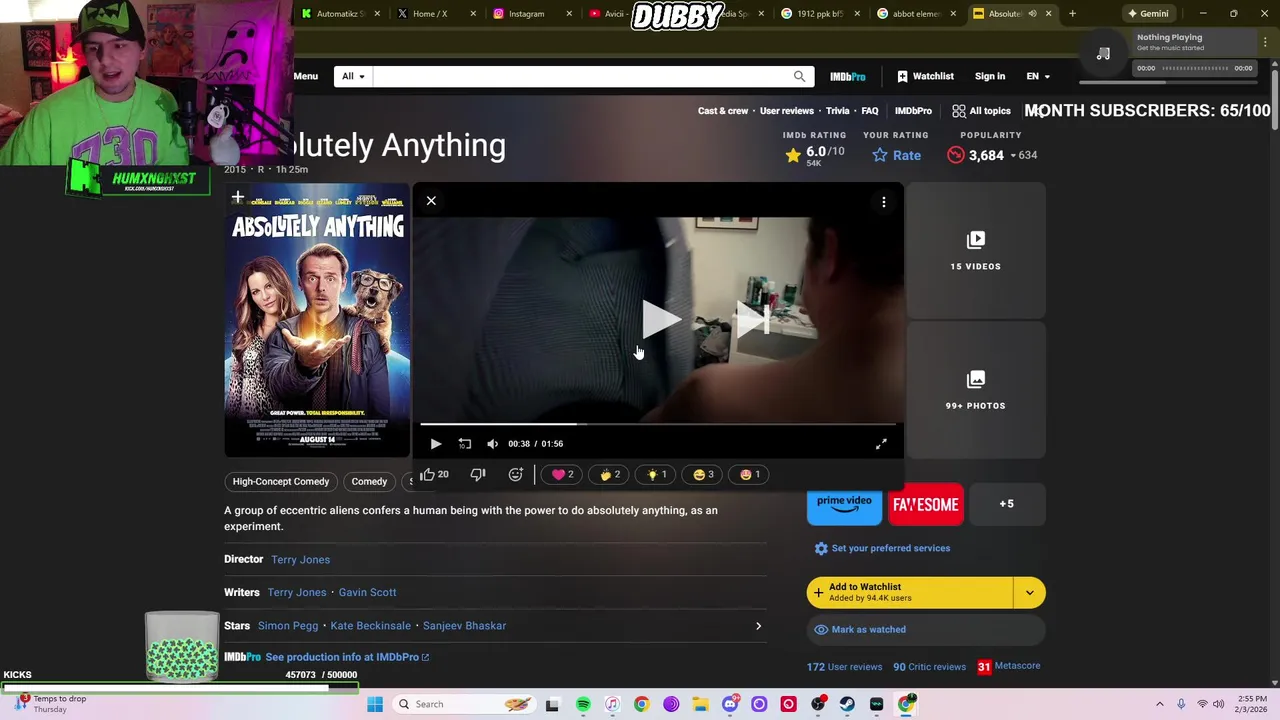React with the laughing face emoji

[703, 475]
